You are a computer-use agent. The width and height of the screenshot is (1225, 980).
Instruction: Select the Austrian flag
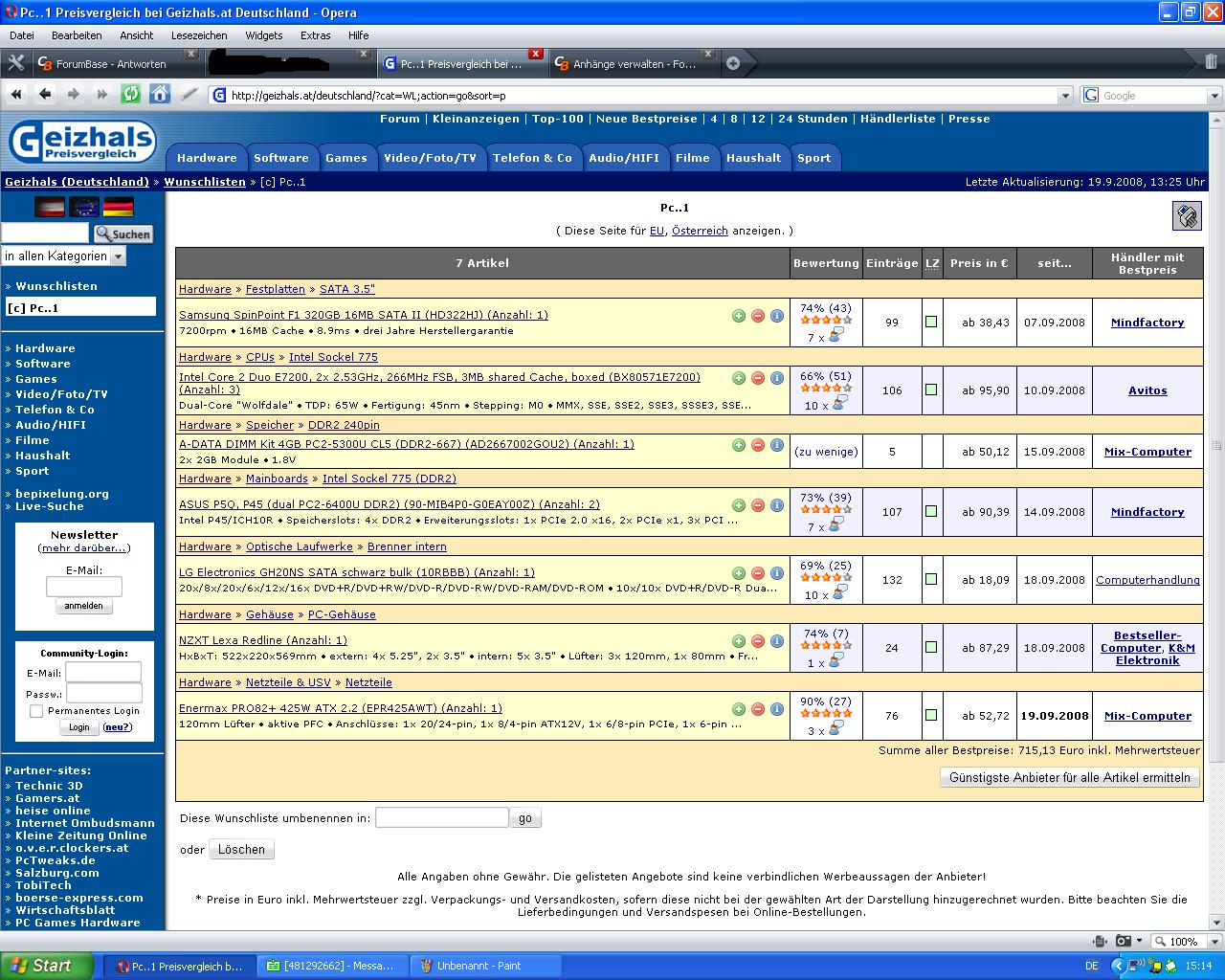click(x=50, y=207)
